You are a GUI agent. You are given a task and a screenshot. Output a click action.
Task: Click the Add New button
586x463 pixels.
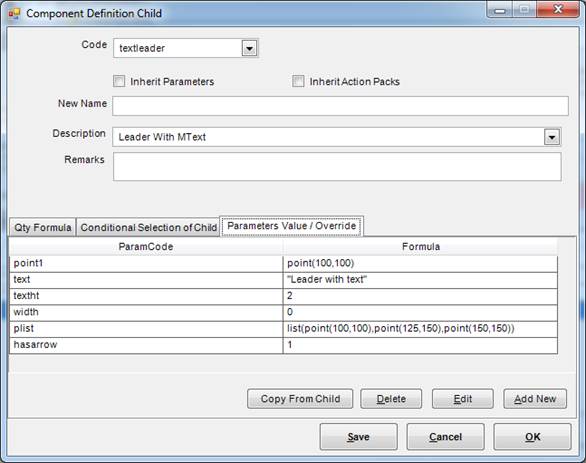[535, 399]
